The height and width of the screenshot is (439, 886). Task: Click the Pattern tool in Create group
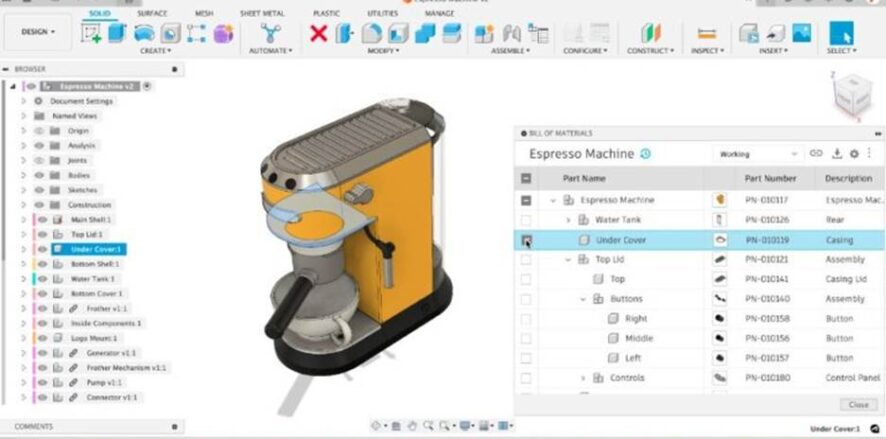pos(196,33)
